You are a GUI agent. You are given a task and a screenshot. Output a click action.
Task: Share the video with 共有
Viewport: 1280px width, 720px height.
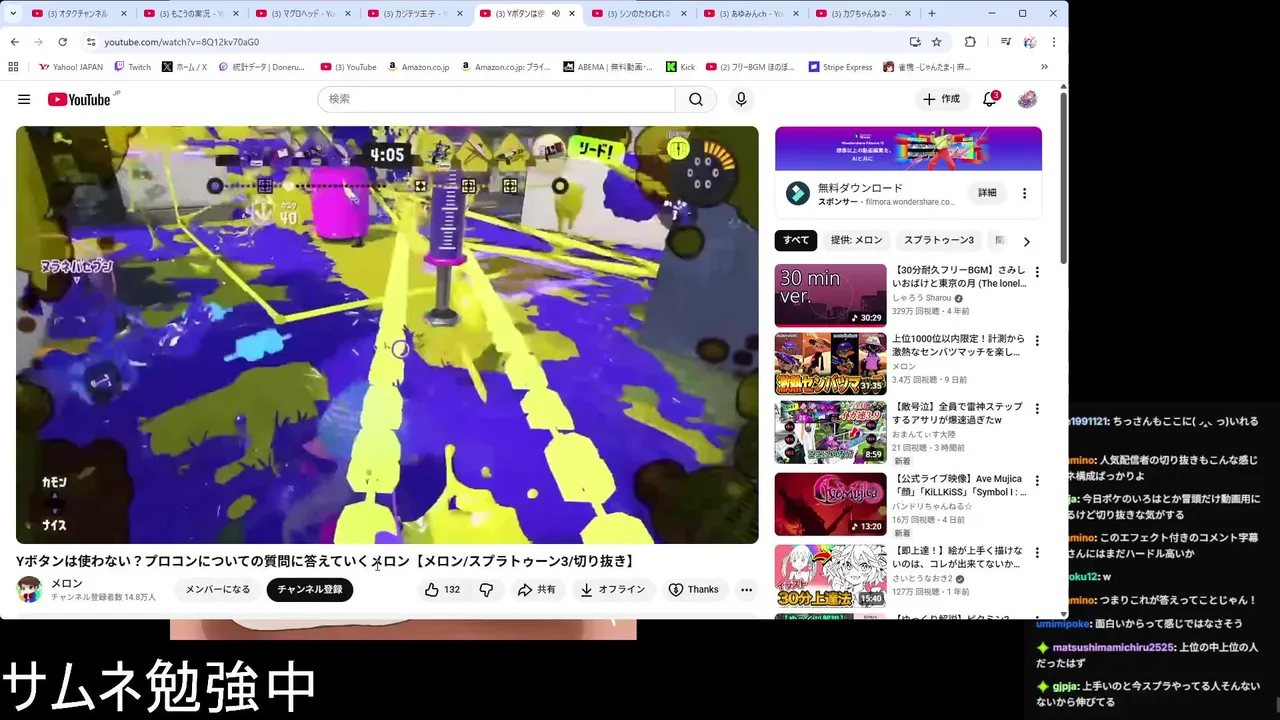(x=537, y=590)
